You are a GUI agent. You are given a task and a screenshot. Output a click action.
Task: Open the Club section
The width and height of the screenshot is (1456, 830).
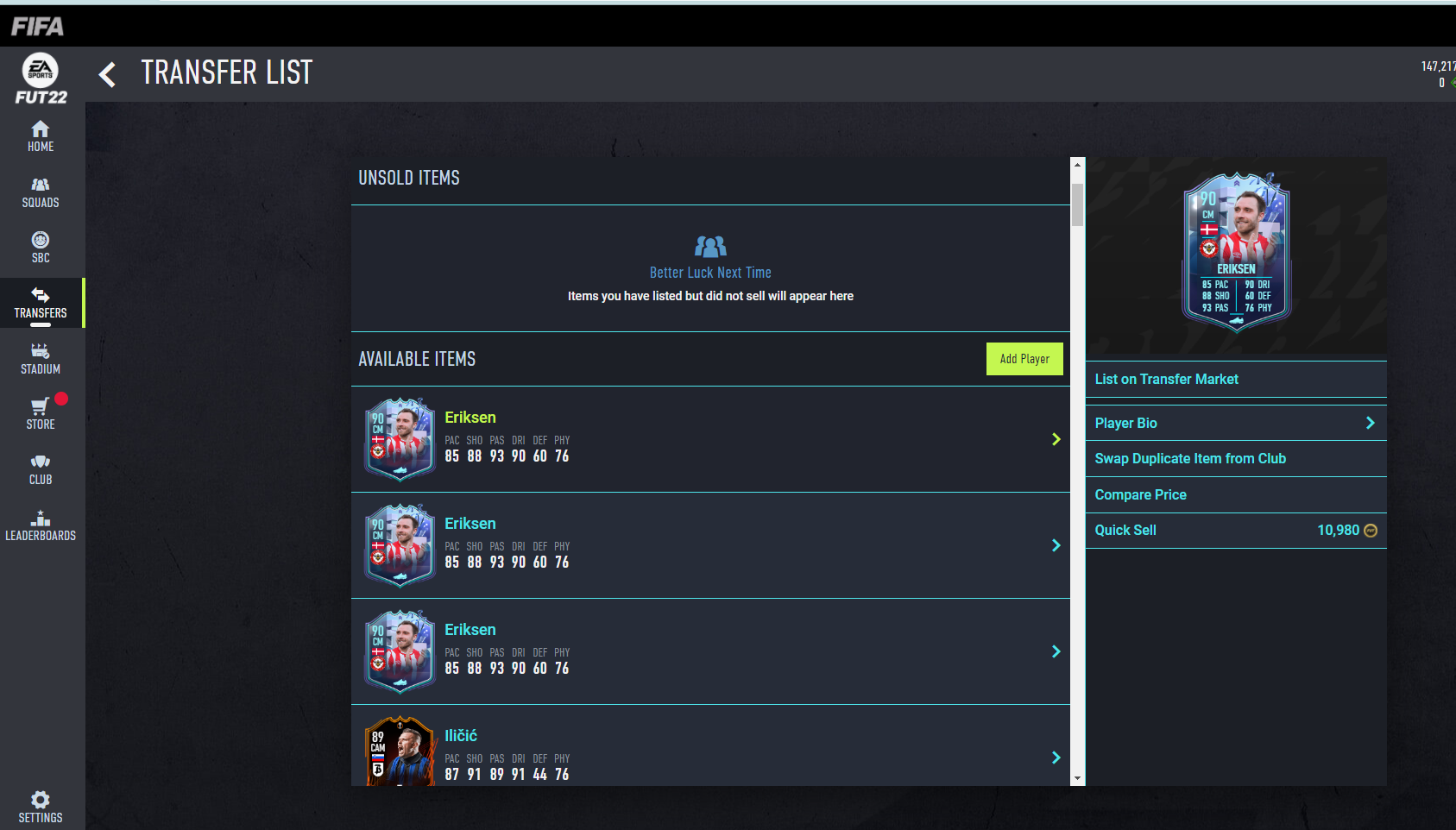(41, 469)
